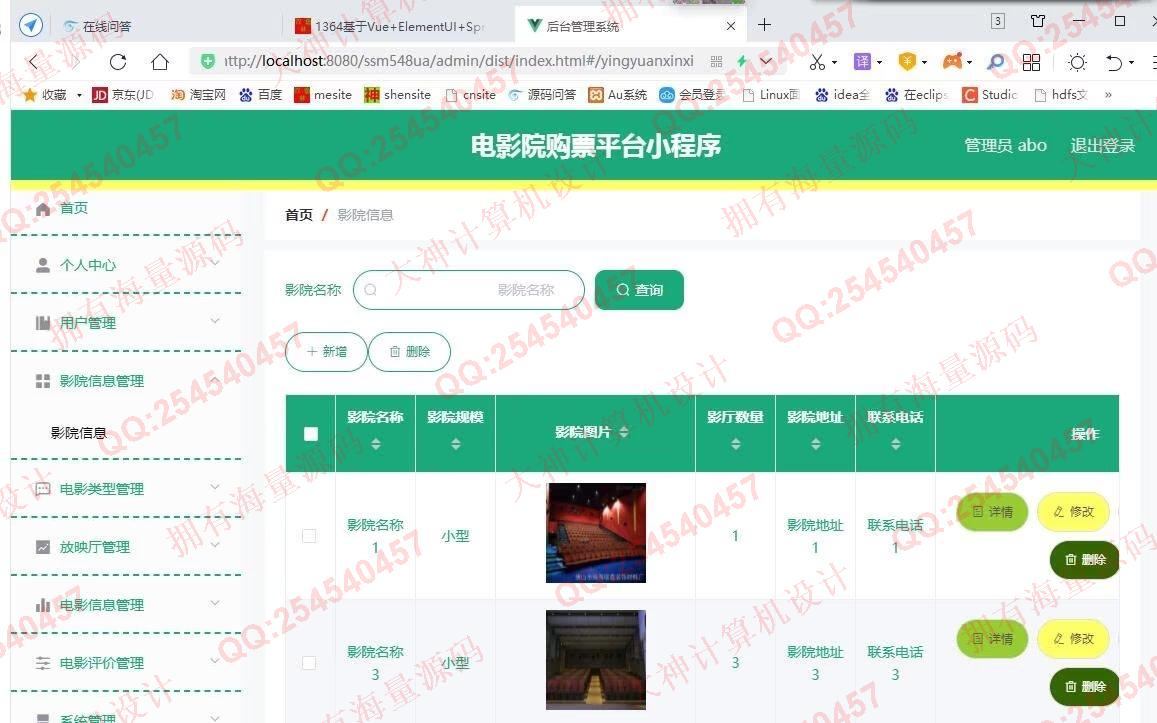Viewport: 1157px width, 723px height.
Task: Expand the 电影评价管理 submenu arrow
Action: click(215, 662)
